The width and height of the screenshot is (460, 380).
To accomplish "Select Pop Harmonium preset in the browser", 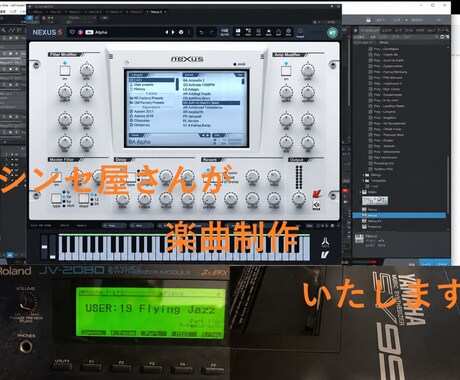I will pos(383,157).
